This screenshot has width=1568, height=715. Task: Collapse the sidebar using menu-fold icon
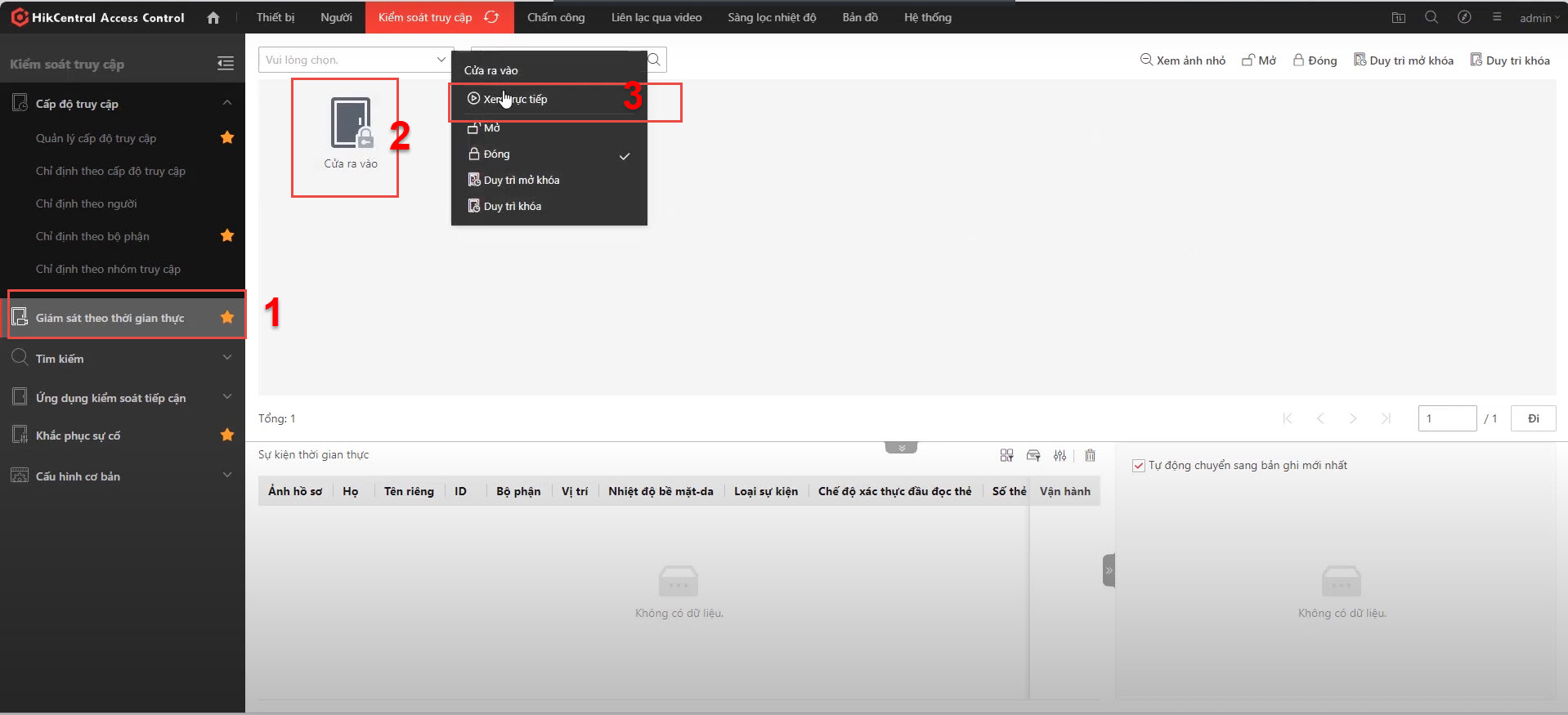pyautogui.click(x=226, y=64)
